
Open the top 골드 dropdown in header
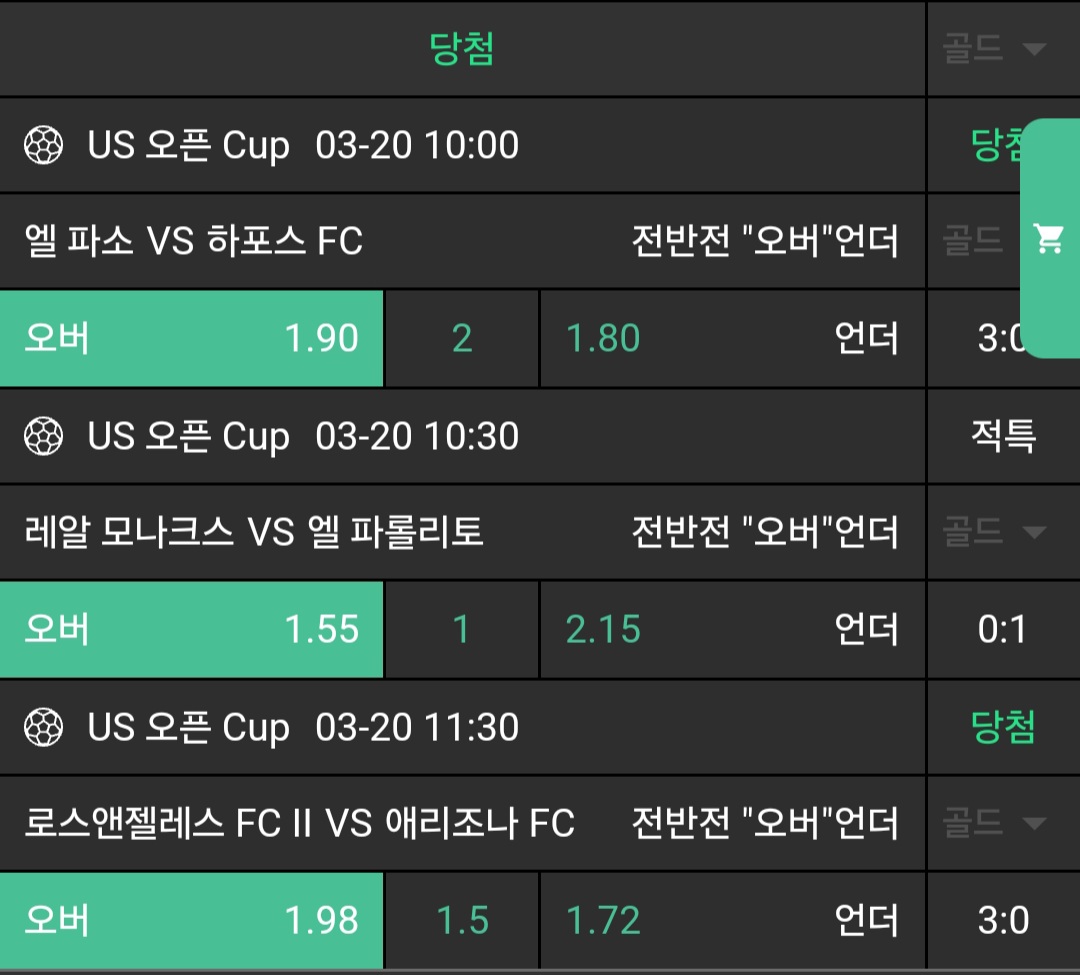(993, 48)
